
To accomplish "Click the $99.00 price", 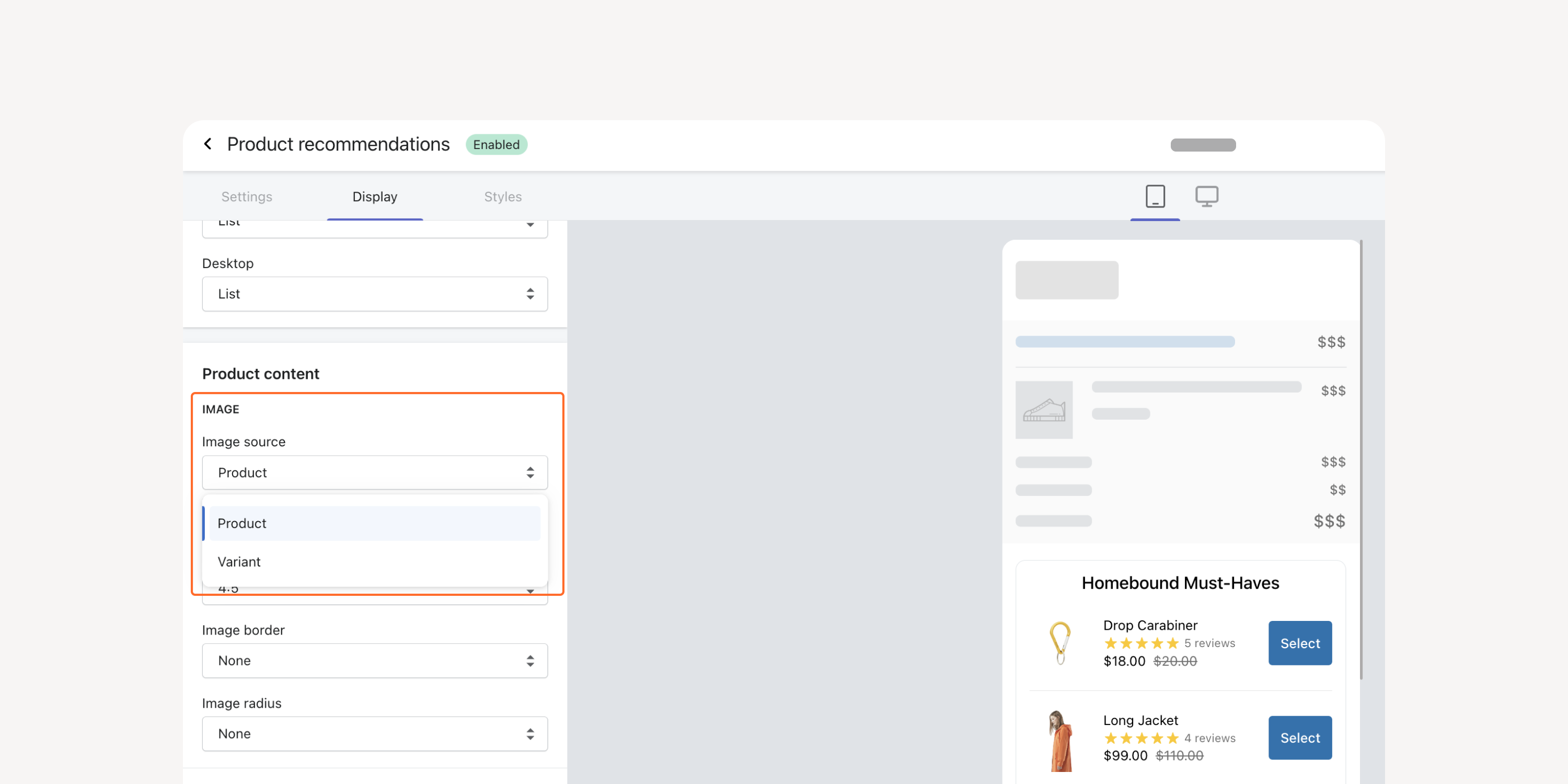I will [1125, 755].
